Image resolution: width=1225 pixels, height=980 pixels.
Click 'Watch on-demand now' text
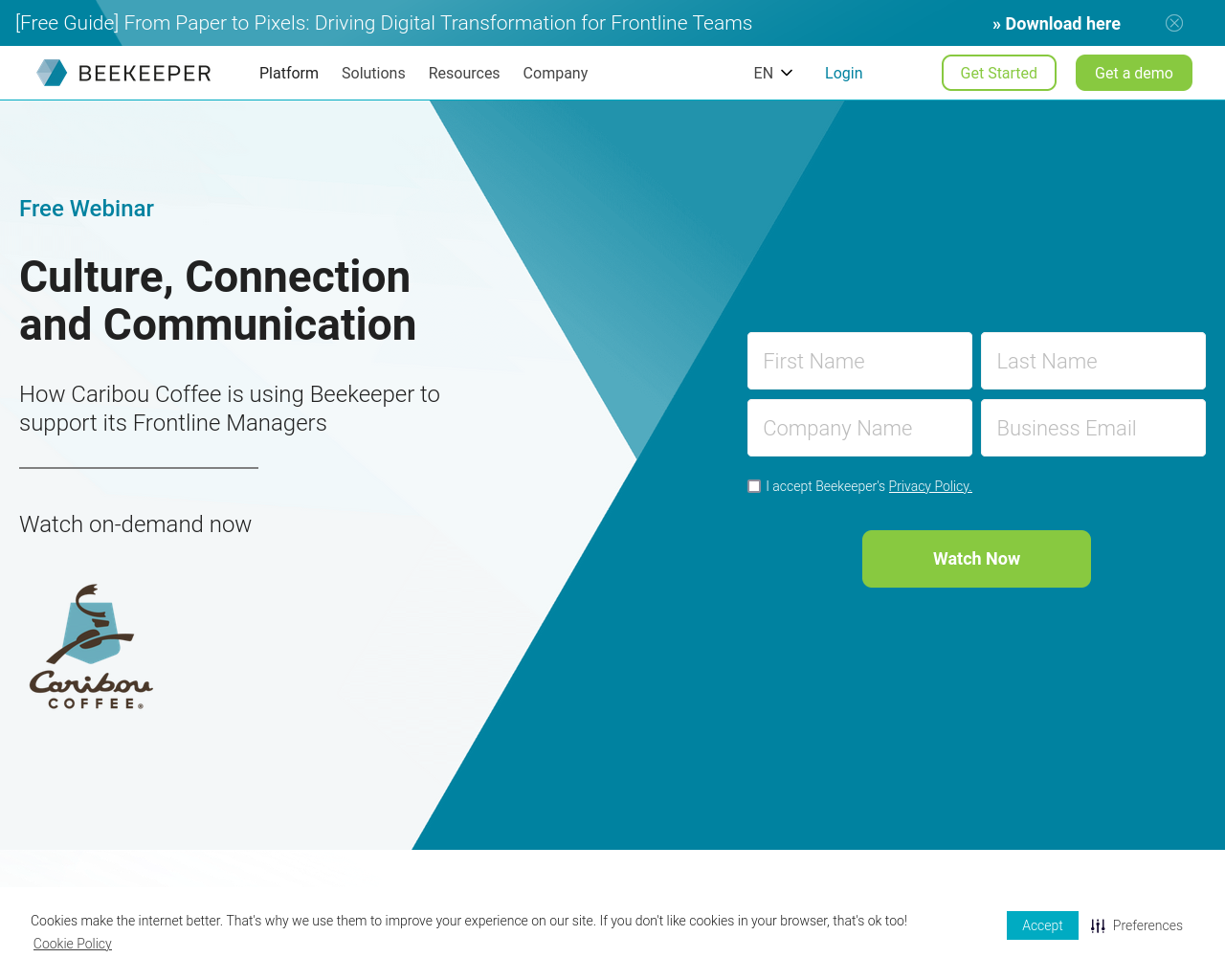click(x=135, y=524)
